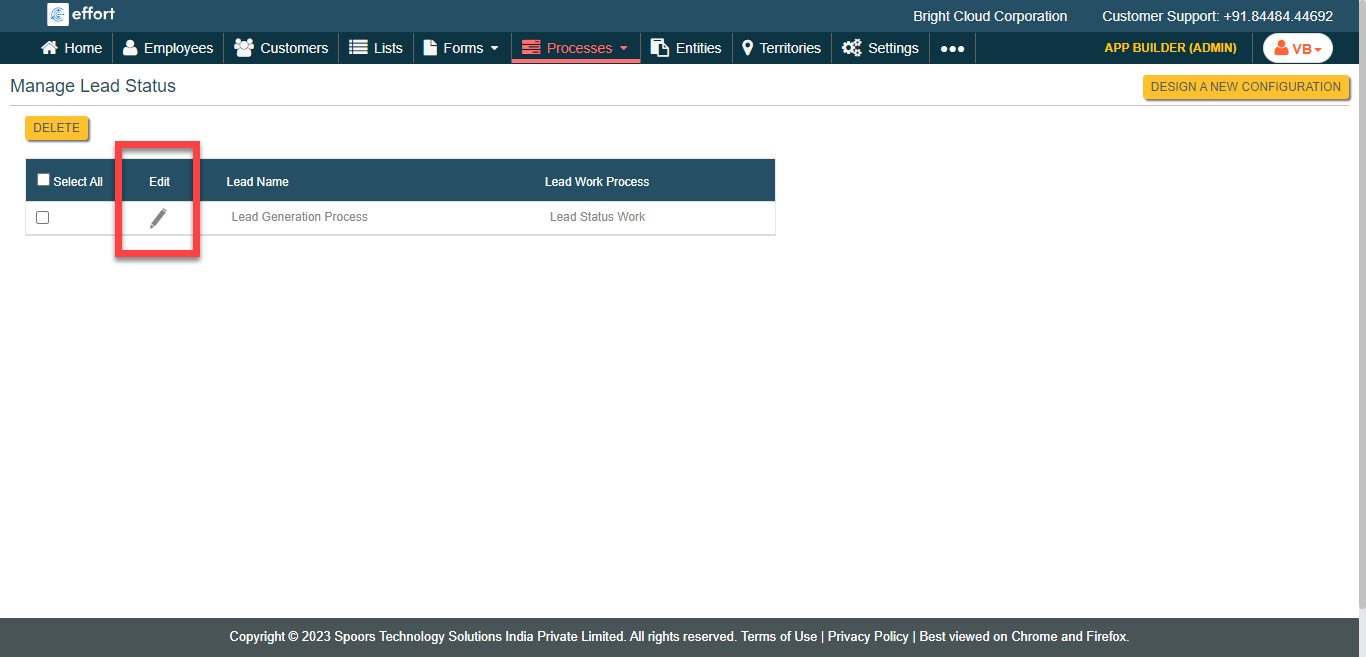
Task: Open Employees via the person icon
Action: point(130,48)
